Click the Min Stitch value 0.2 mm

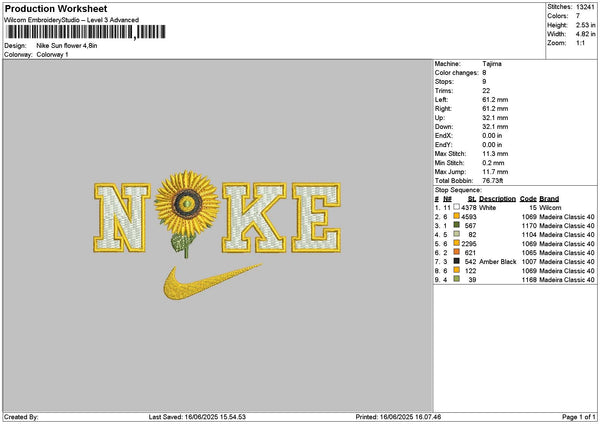click(493, 163)
